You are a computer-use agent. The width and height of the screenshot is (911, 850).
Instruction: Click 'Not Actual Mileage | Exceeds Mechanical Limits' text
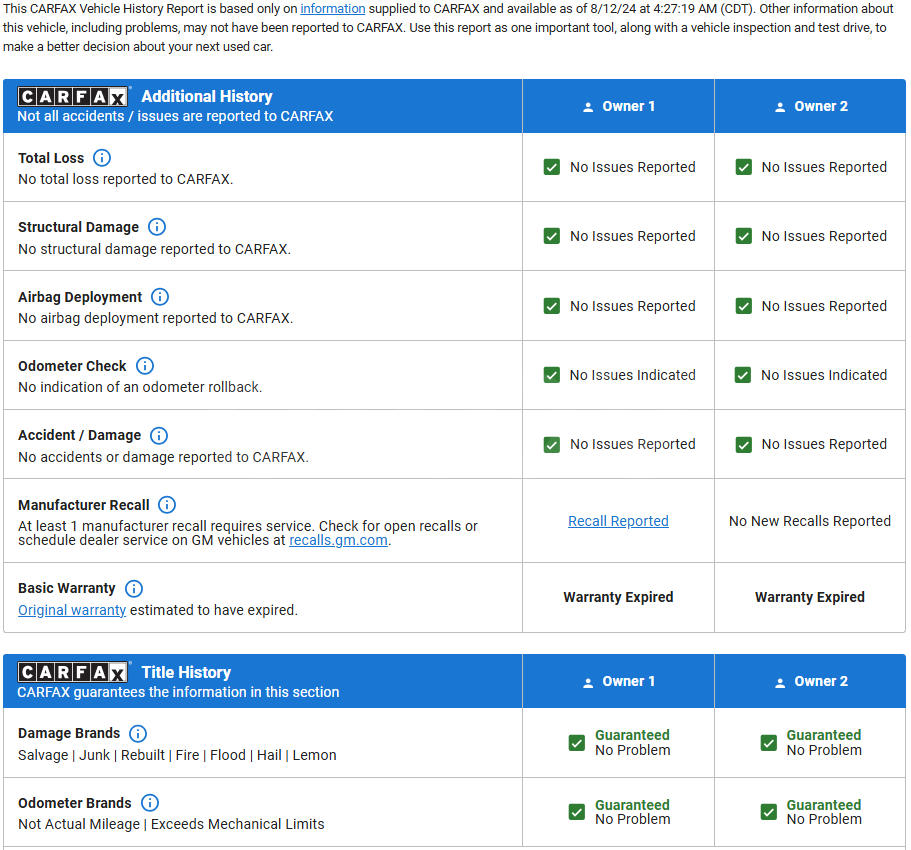[171, 824]
